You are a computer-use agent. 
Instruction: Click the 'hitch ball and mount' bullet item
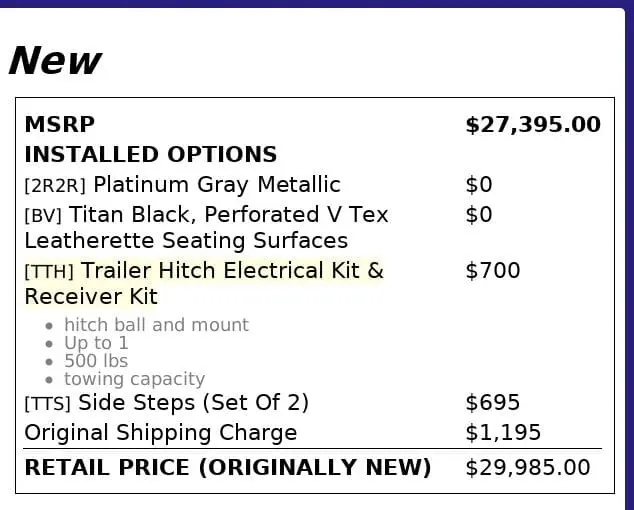(156, 325)
